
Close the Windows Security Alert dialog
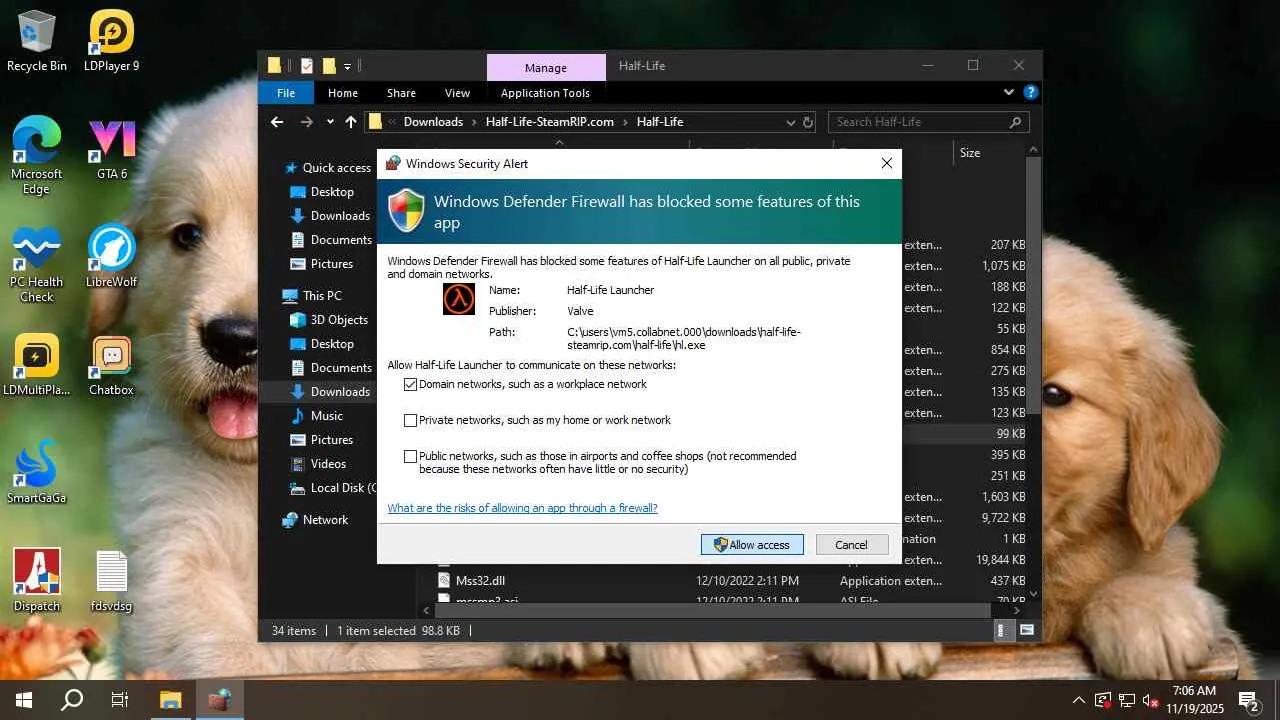[887, 164]
